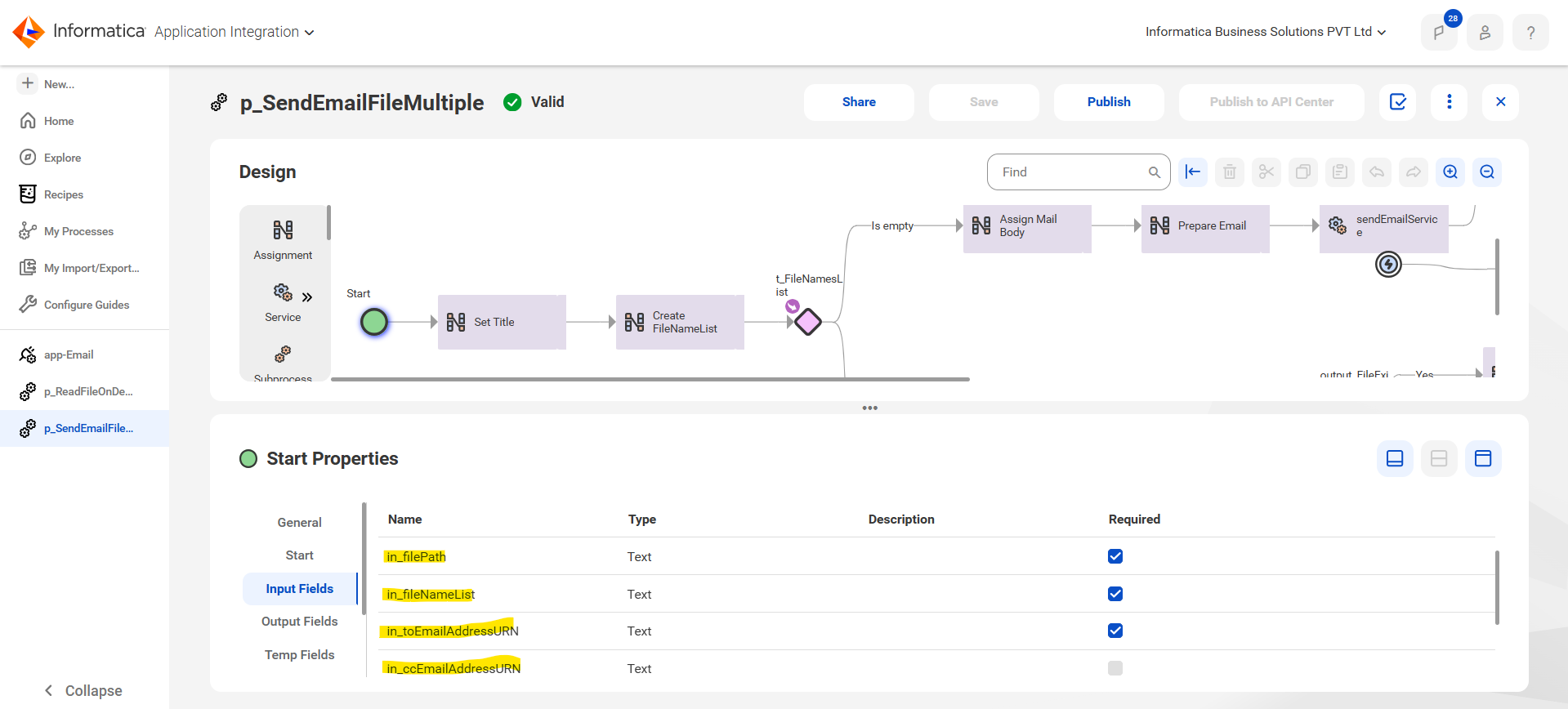The image size is (1568, 709).
Task: Open the Explore page
Action: click(x=62, y=158)
